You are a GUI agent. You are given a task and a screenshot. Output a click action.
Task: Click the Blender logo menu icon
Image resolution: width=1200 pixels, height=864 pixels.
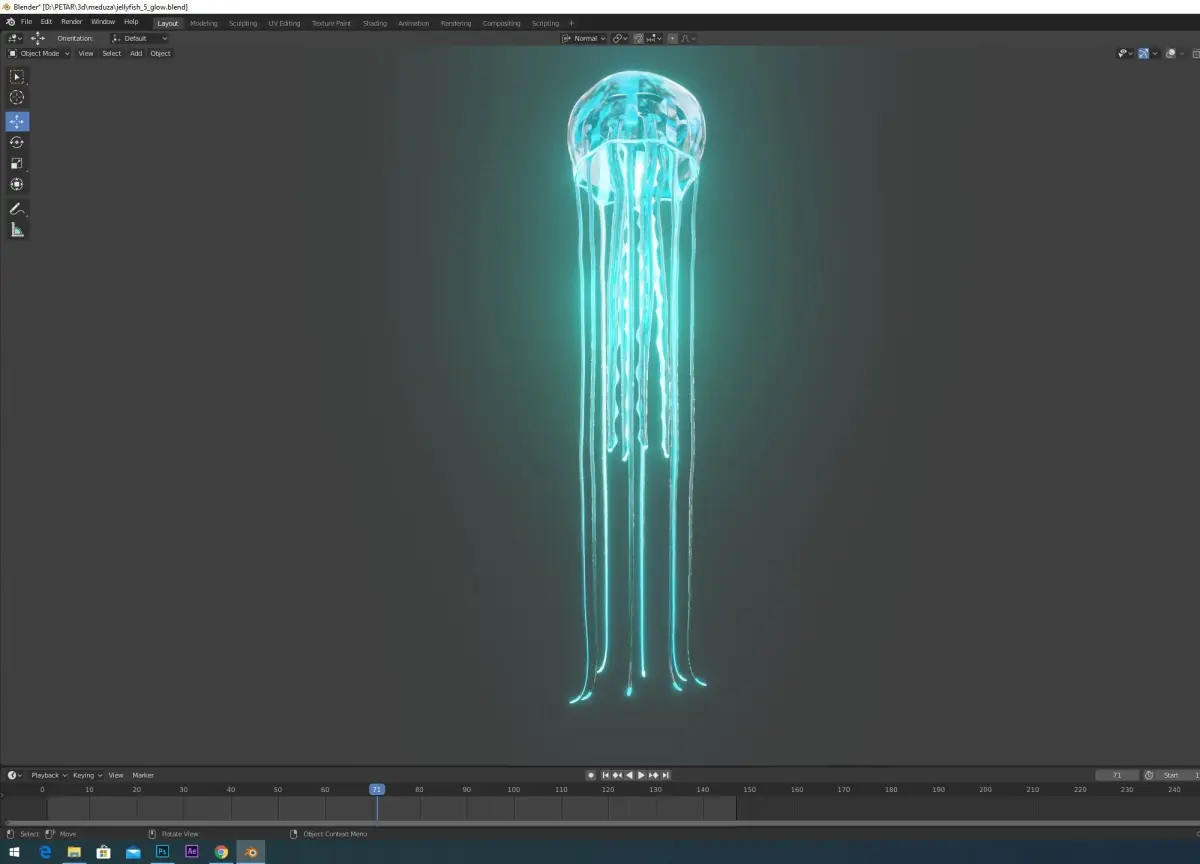pyautogui.click(x=10, y=22)
